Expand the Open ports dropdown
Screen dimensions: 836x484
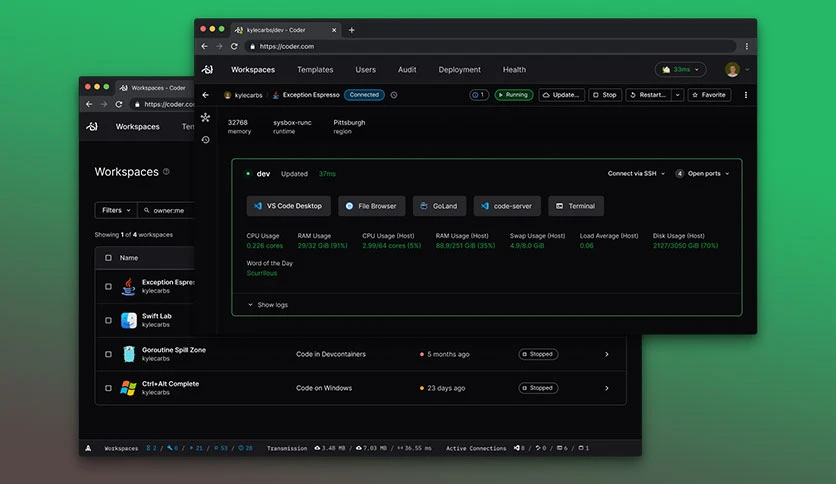point(702,173)
